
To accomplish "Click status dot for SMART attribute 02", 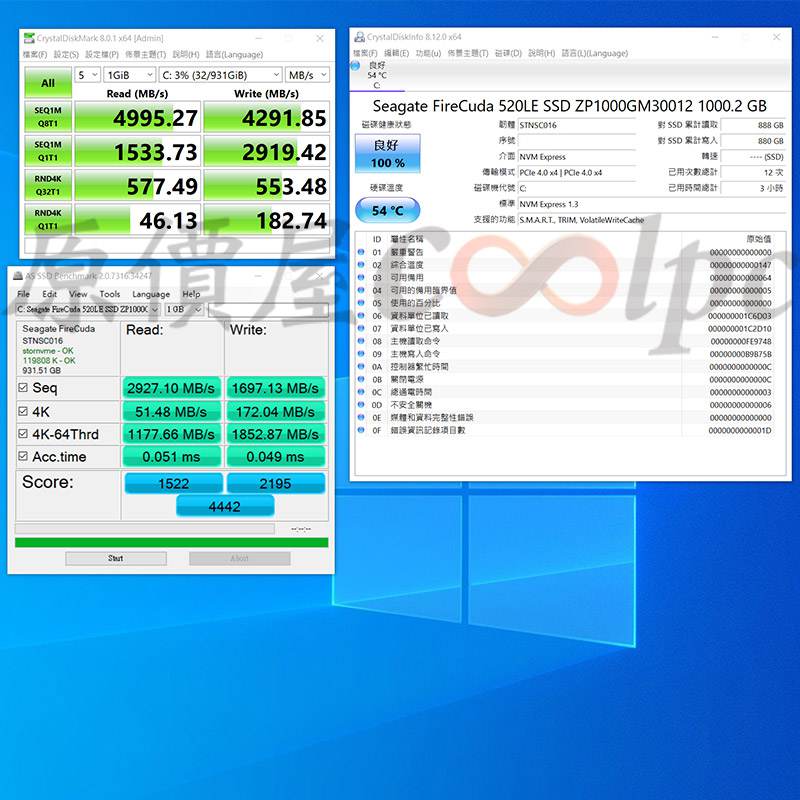I will click(x=361, y=265).
